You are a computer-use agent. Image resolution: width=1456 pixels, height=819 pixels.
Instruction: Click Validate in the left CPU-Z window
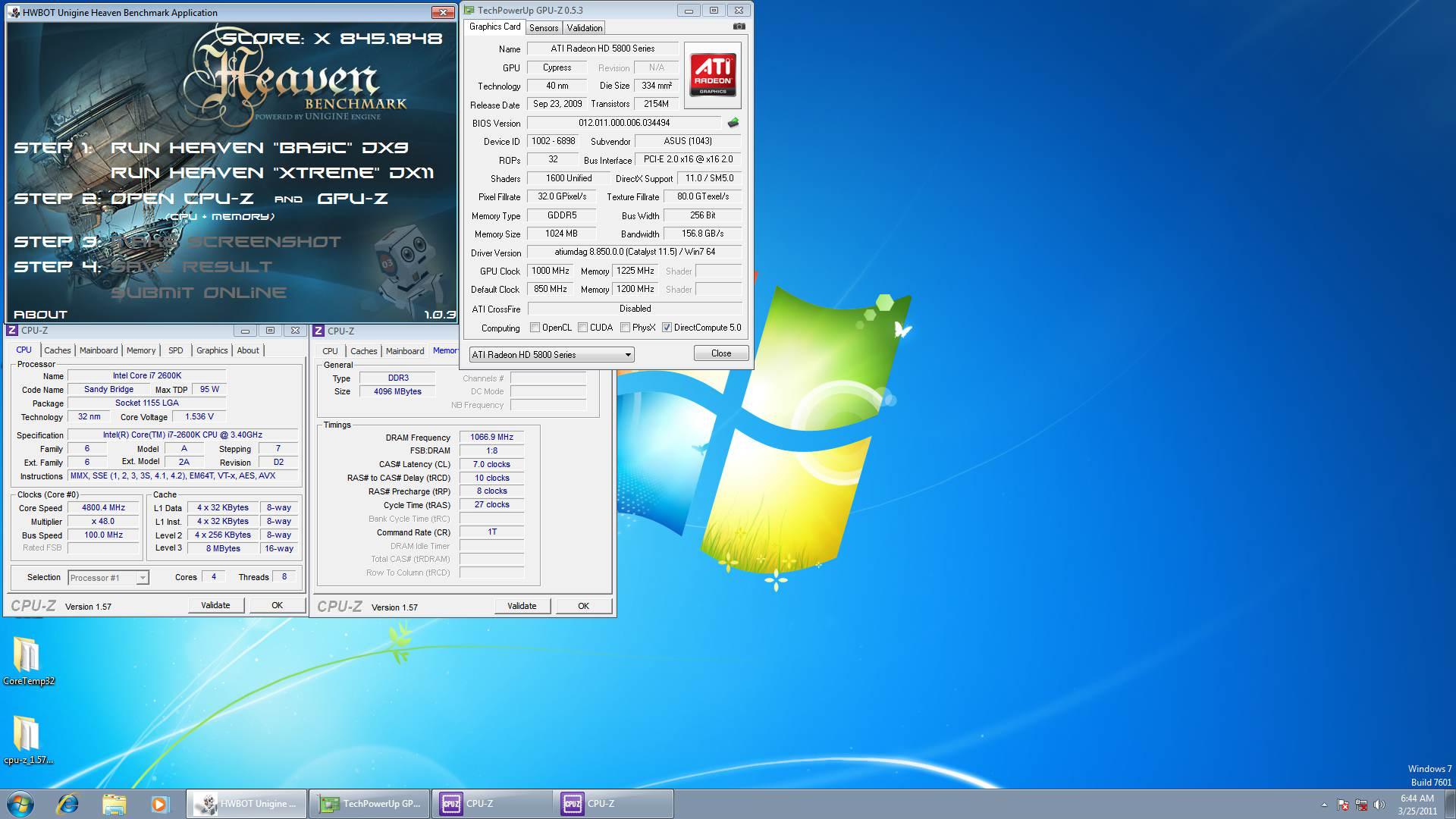[x=215, y=605]
